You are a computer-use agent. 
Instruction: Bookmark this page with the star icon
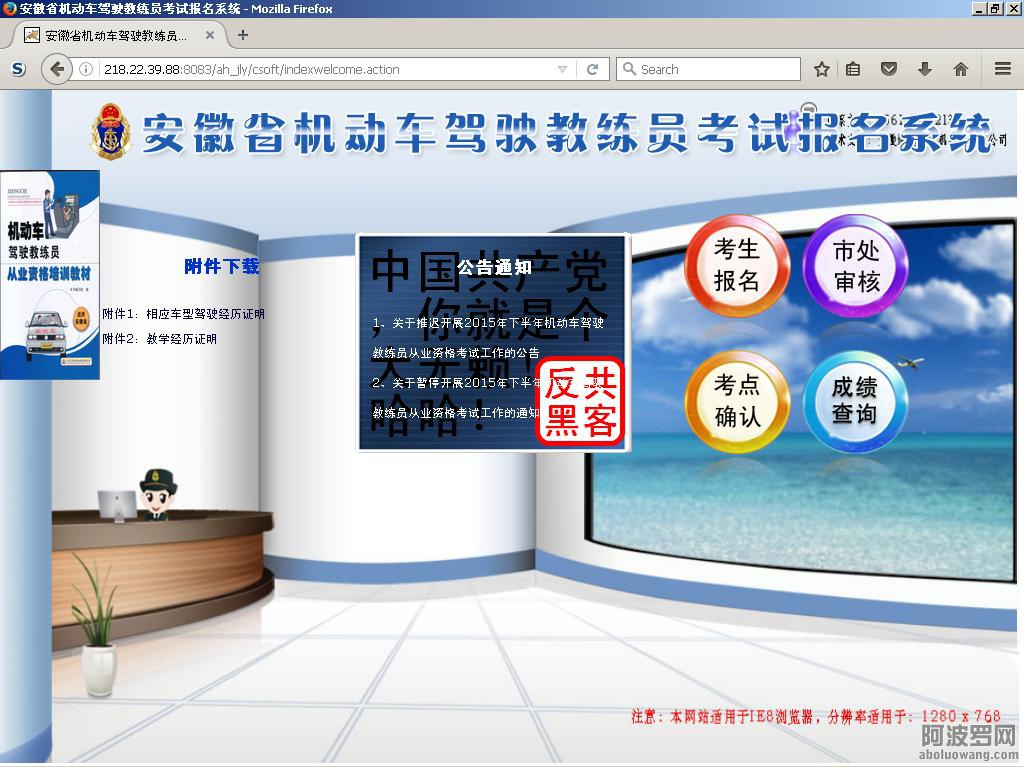(x=822, y=69)
